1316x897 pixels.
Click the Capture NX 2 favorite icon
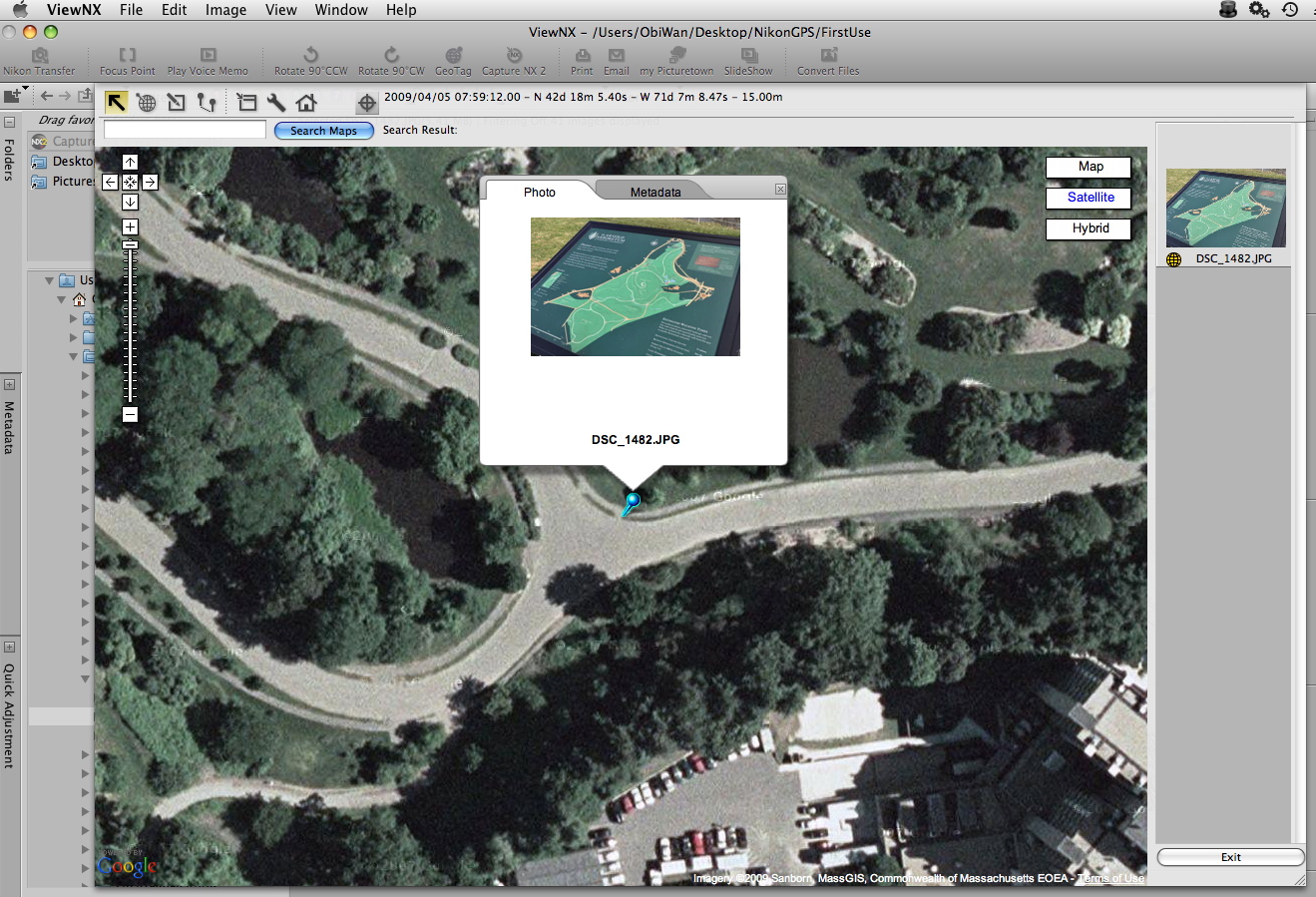pos(39,142)
